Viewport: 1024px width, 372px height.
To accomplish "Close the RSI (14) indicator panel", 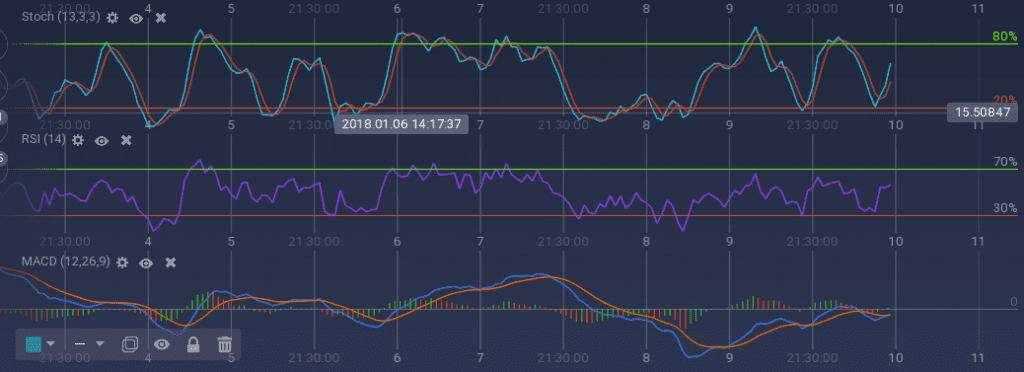I will (x=127, y=140).
